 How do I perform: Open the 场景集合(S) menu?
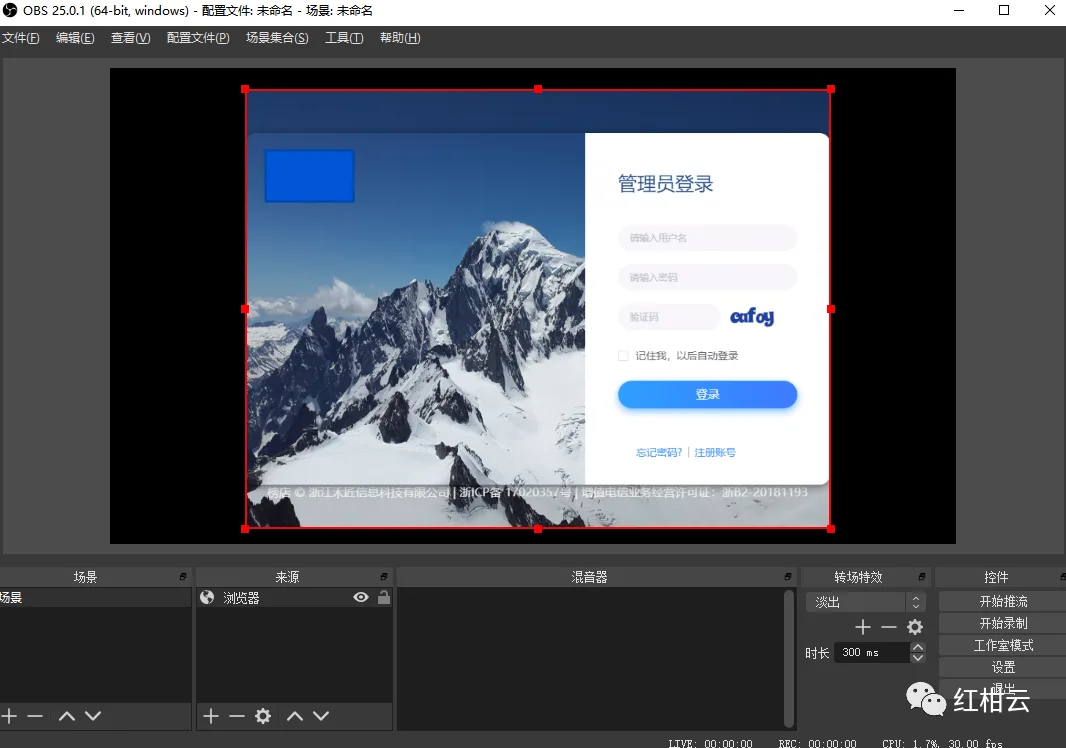pyautogui.click(x=277, y=38)
